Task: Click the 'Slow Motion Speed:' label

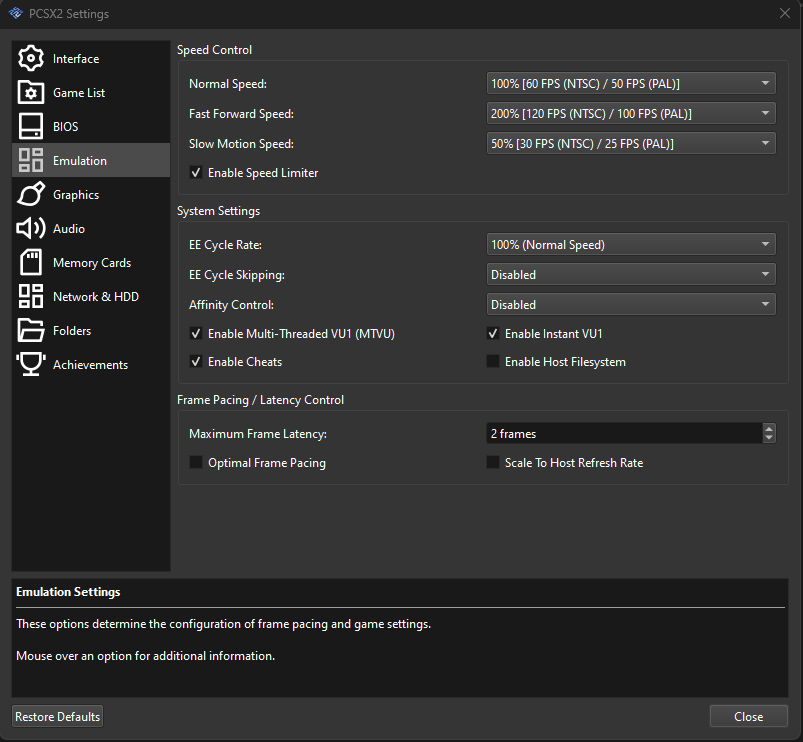Action: (241, 144)
